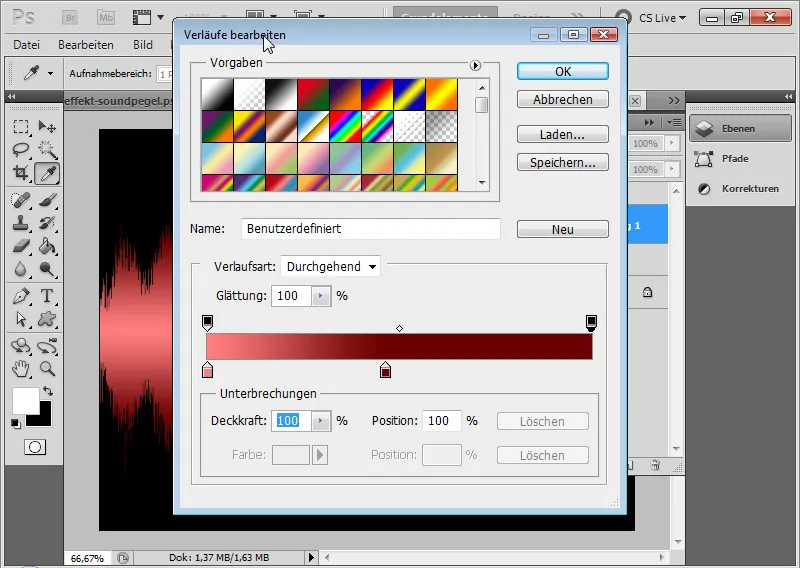Open the Korrekturen panel
The image size is (800, 568).
coord(740,189)
